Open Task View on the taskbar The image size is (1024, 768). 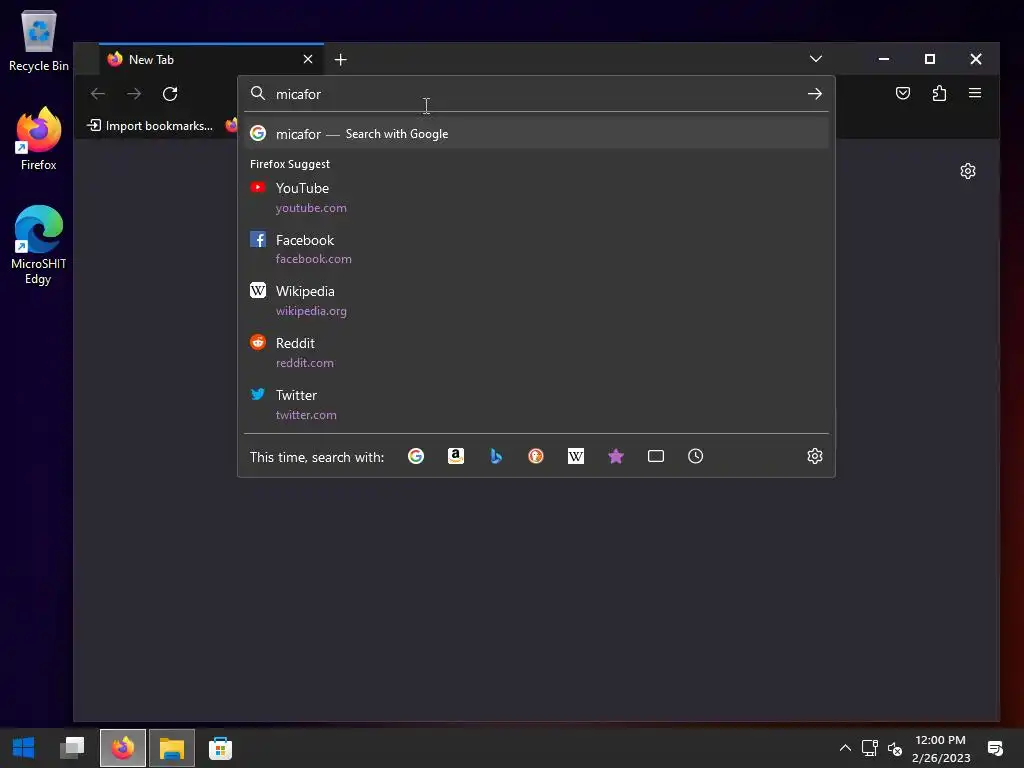pos(72,748)
